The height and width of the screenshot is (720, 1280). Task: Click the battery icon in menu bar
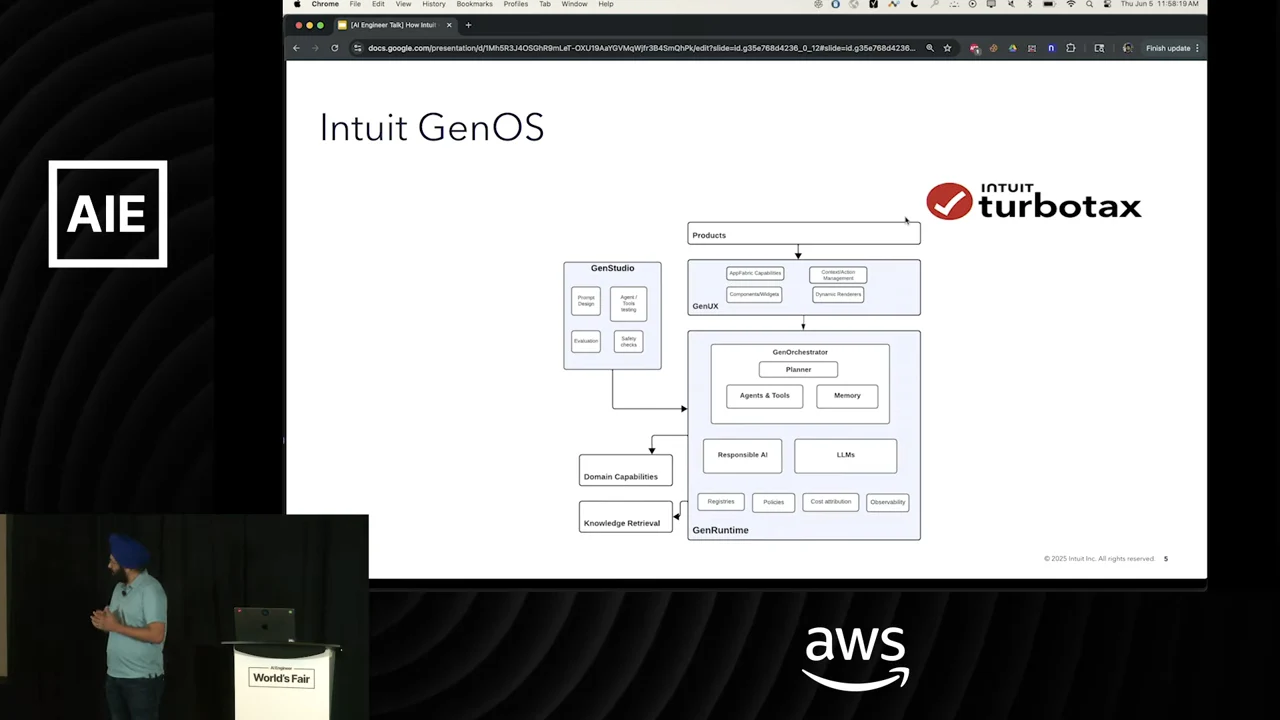1049,4
